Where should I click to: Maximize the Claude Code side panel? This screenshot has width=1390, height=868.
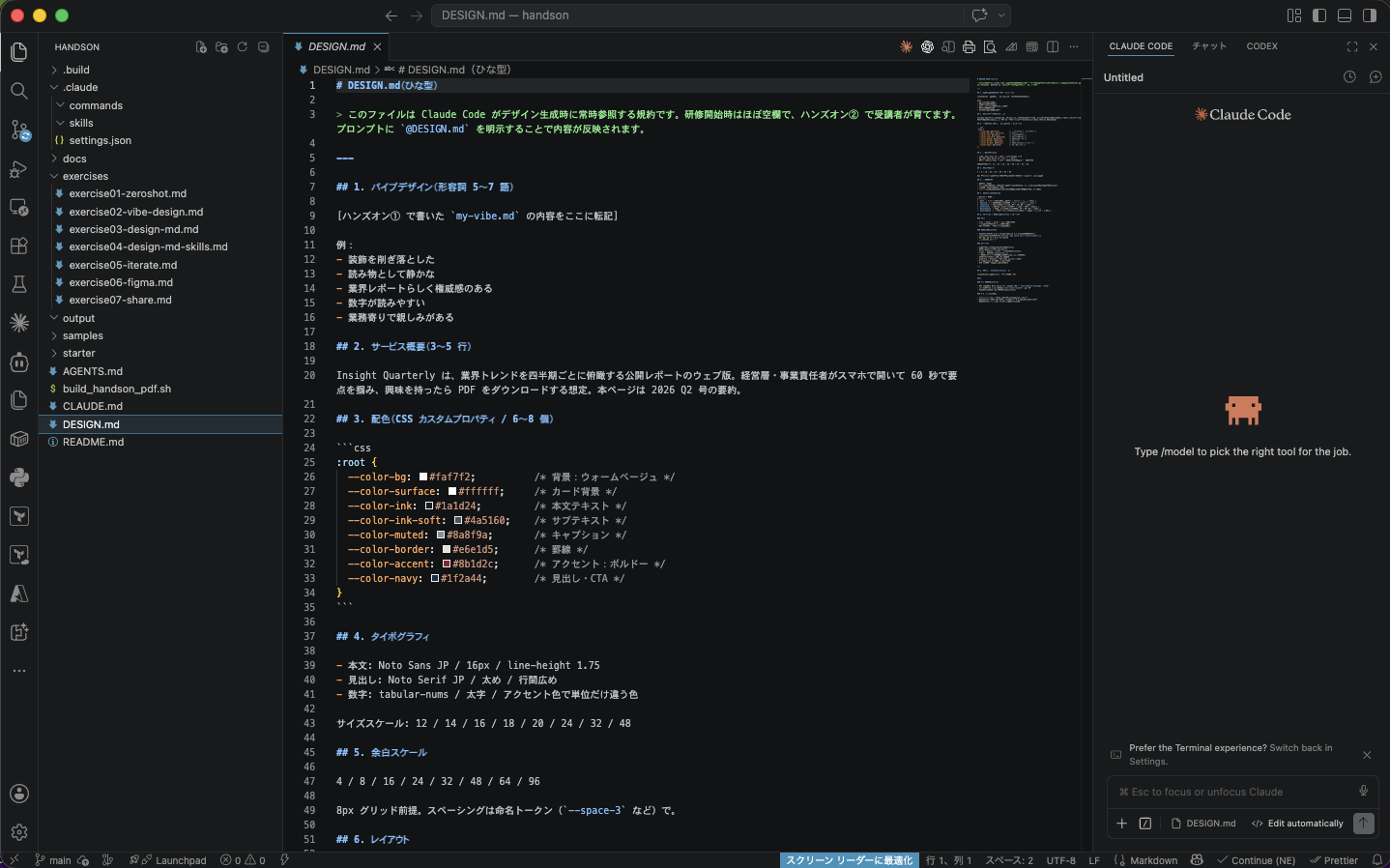[x=1352, y=46]
